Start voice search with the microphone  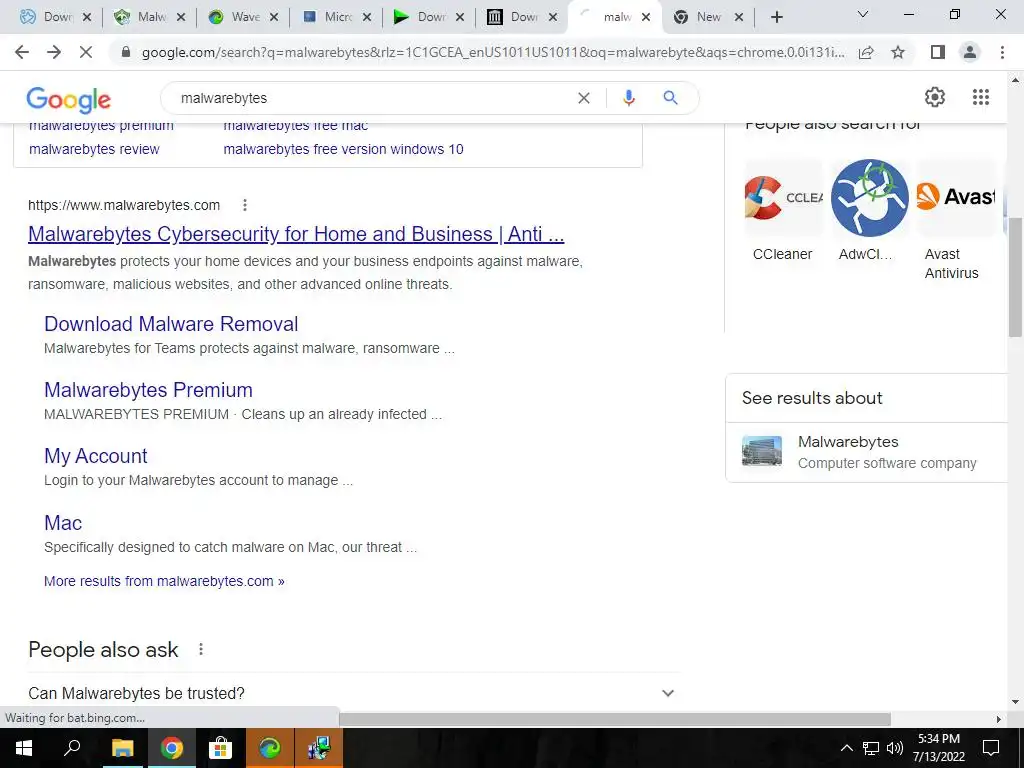tap(629, 98)
